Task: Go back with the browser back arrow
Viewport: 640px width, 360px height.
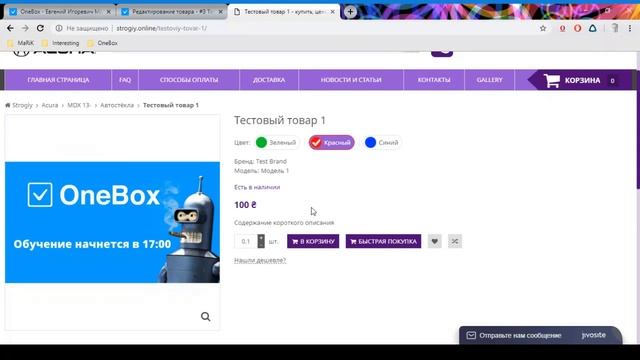Action: coord(10,28)
